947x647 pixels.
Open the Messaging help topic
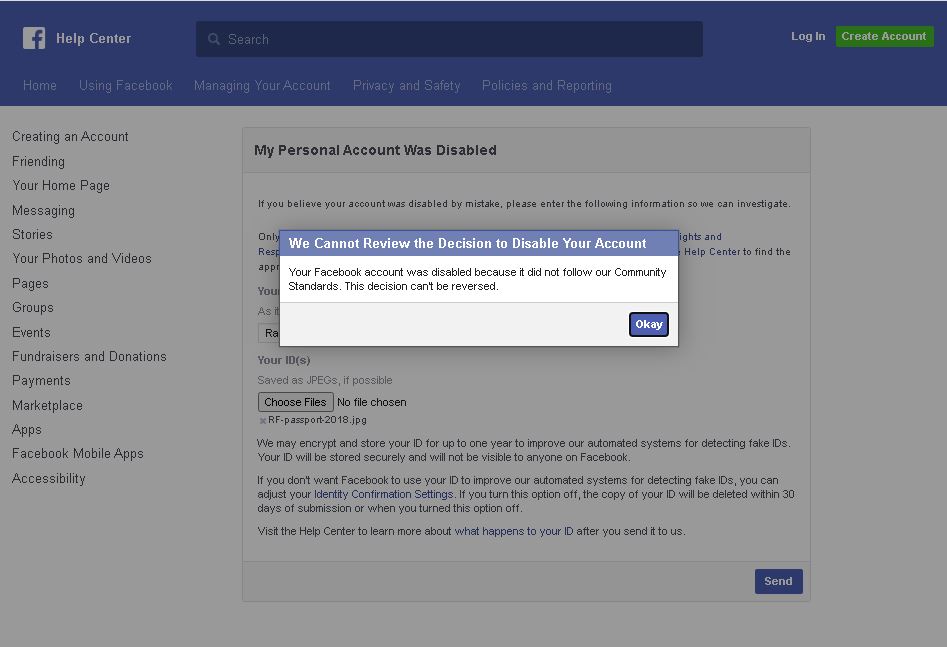(x=43, y=210)
